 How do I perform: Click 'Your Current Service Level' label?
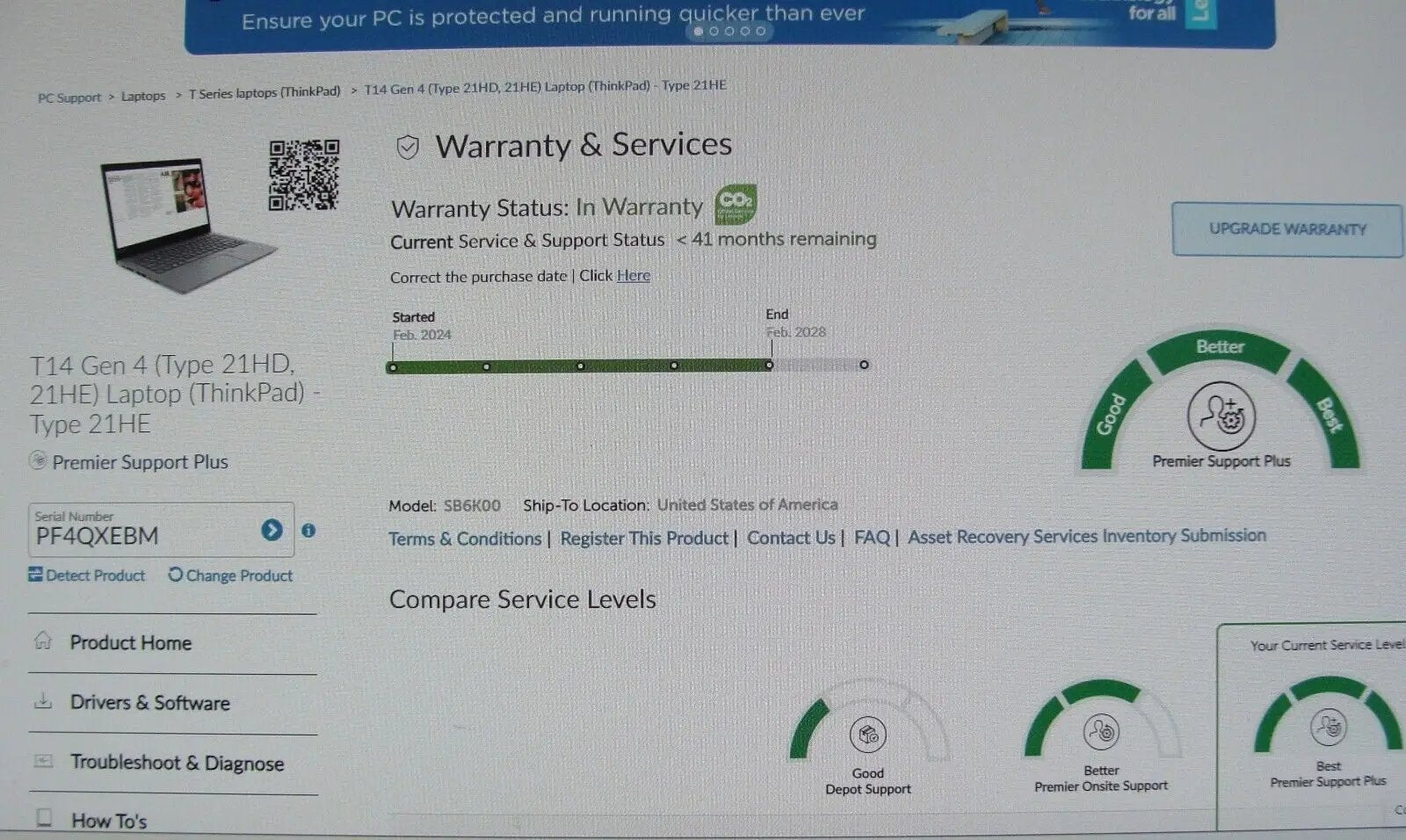click(1328, 645)
